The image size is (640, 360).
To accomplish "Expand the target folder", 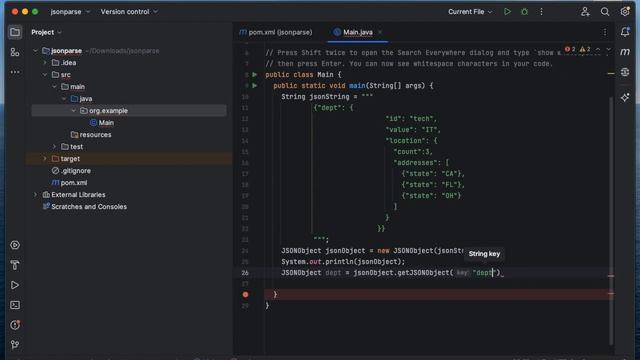I will coord(45,159).
